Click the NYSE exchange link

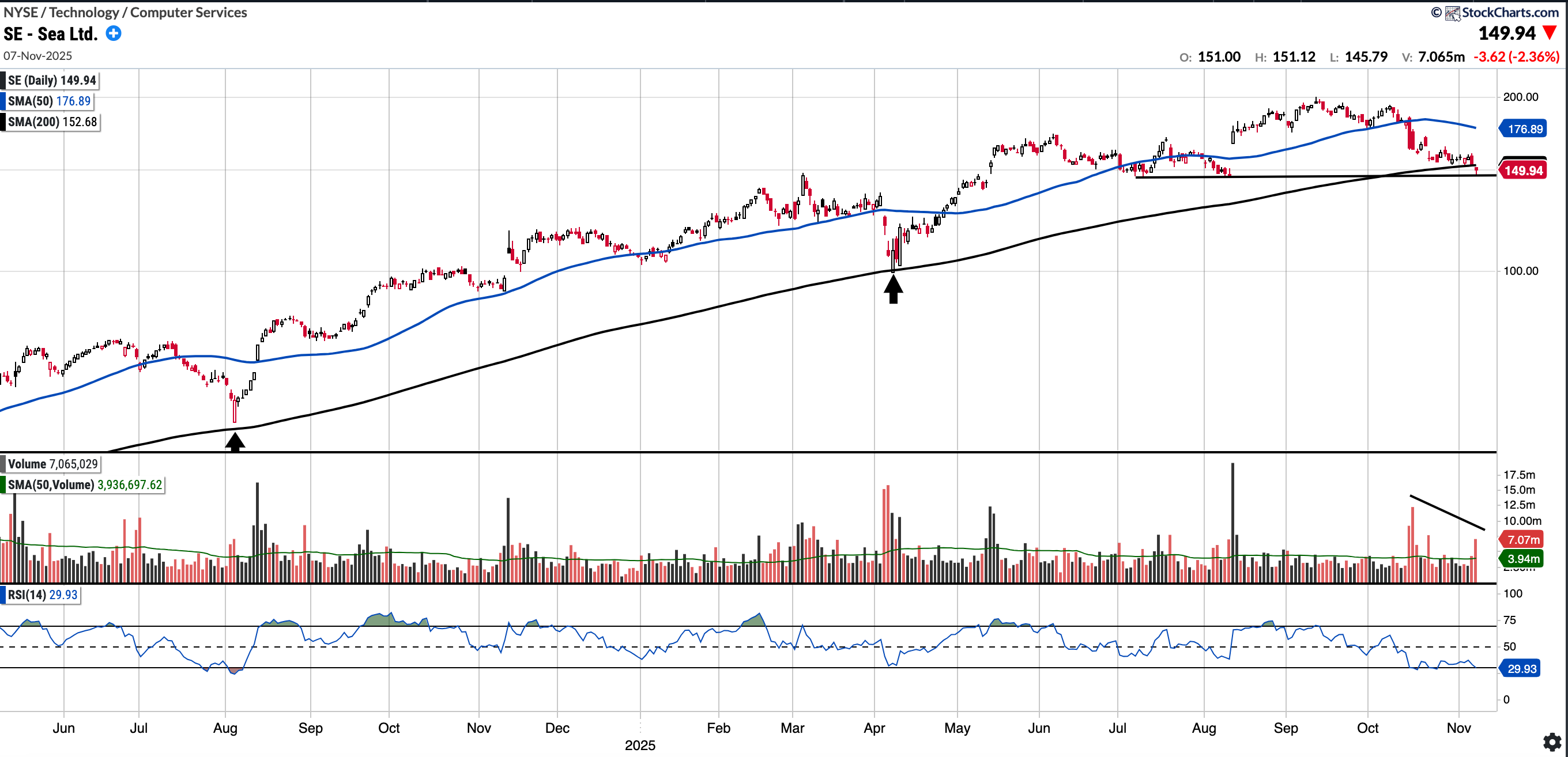click(21, 12)
